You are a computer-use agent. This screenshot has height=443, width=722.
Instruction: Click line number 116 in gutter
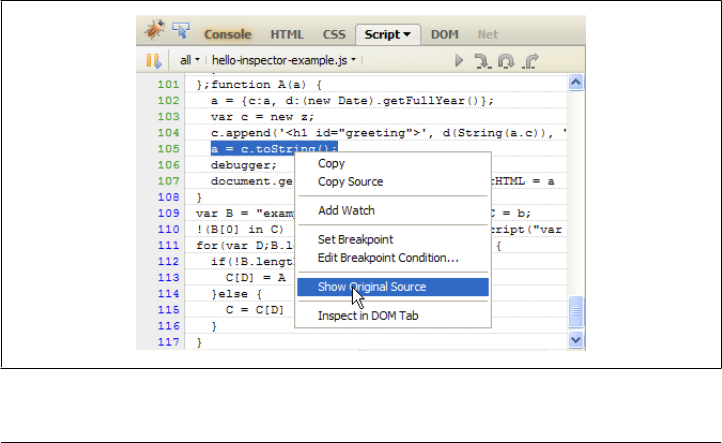point(168,326)
